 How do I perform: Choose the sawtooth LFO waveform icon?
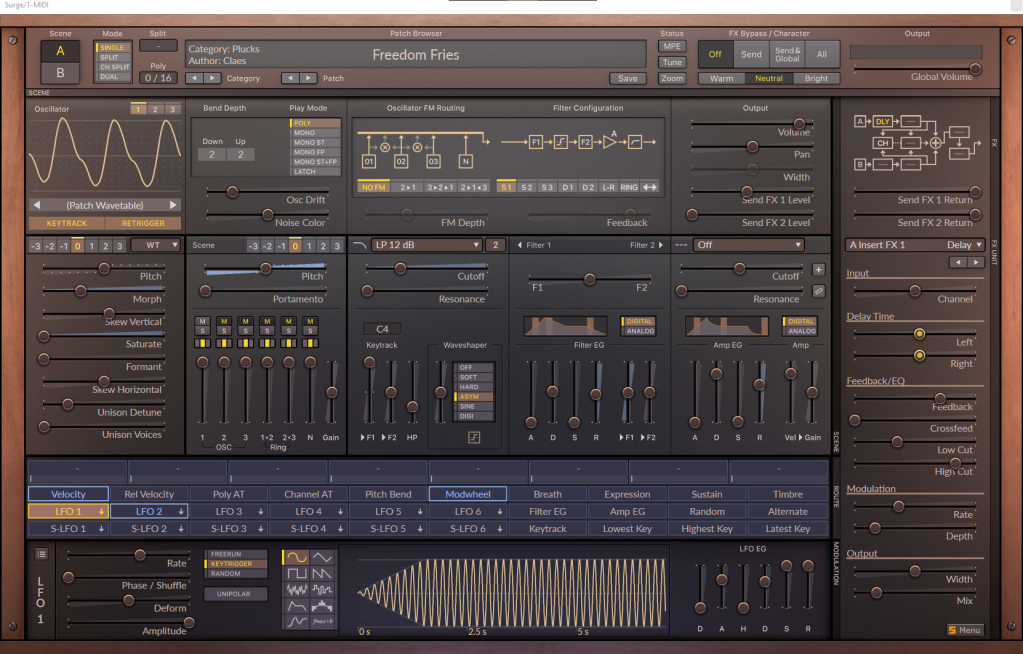point(322,574)
